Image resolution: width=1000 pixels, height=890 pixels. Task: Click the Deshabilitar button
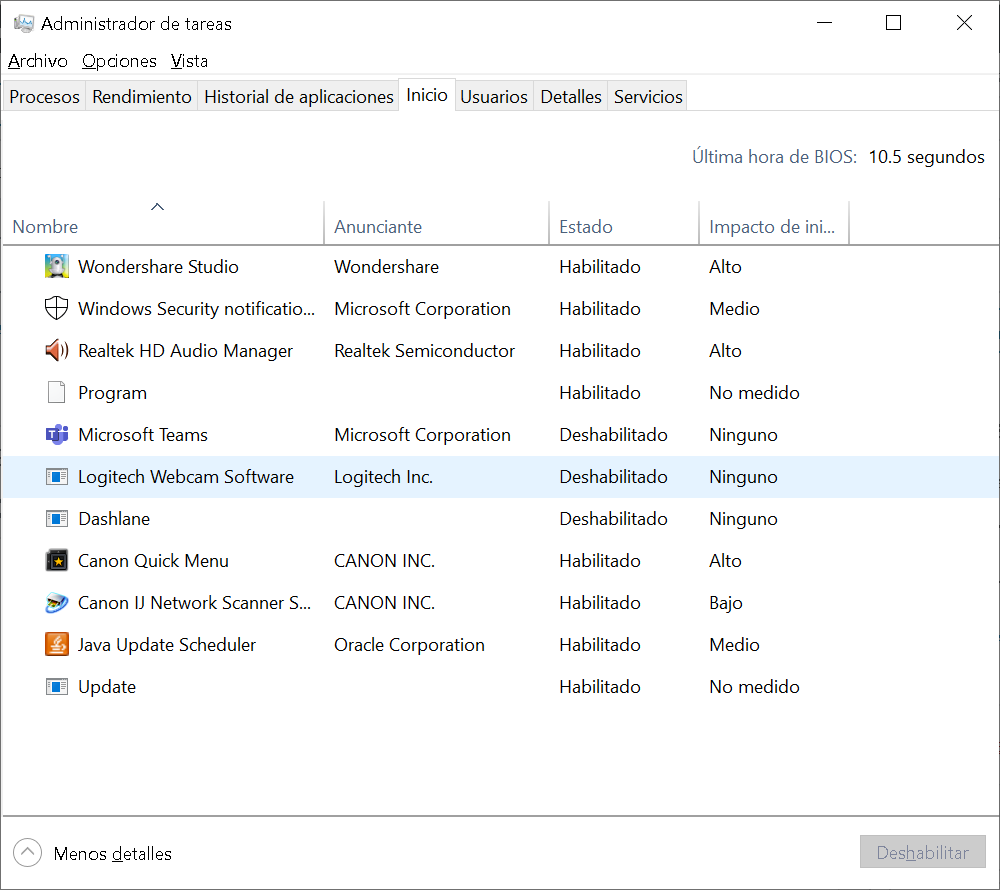(922, 852)
